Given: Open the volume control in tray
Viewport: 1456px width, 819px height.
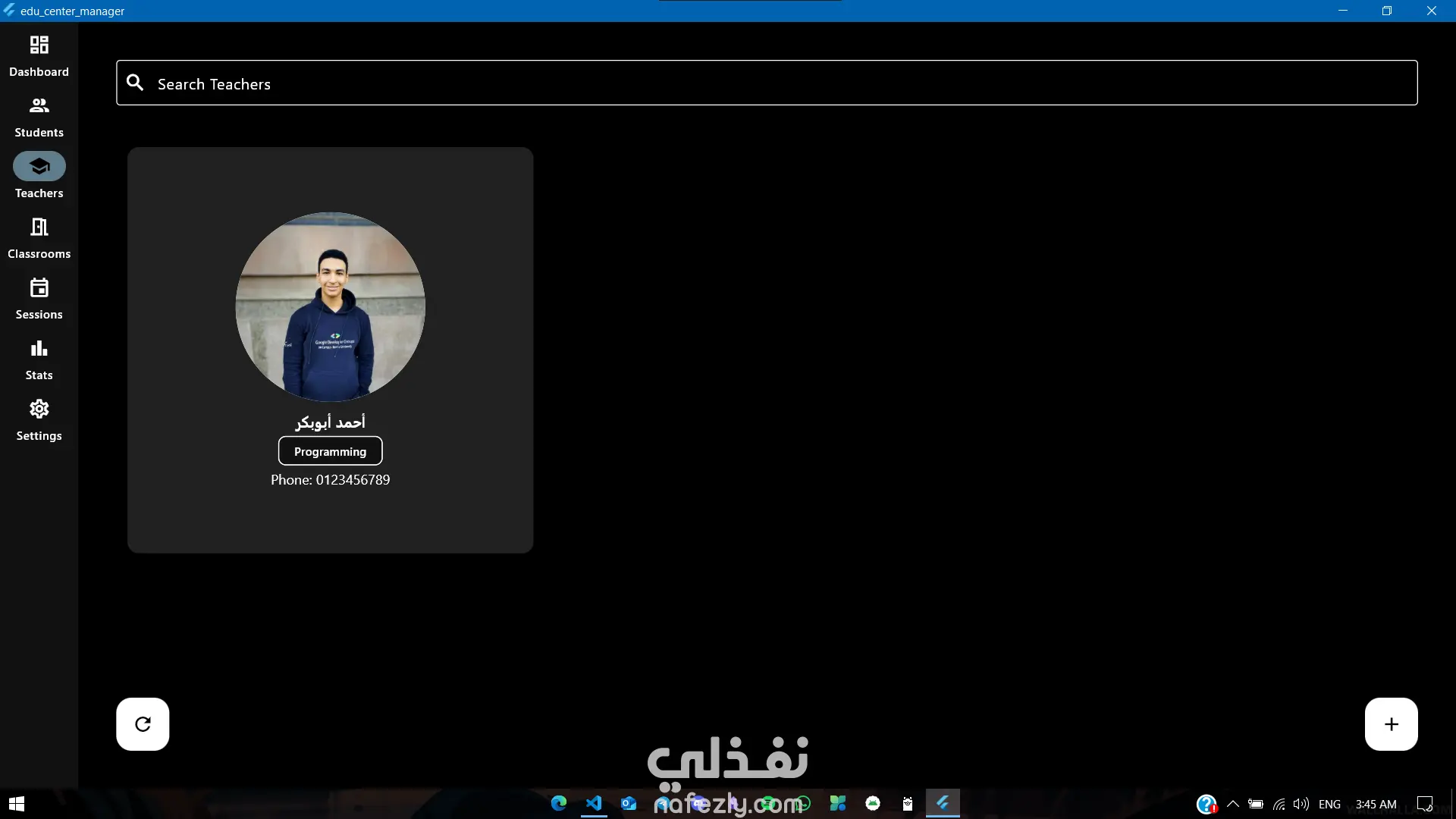Looking at the screenshot, I should pos(1301,804).
